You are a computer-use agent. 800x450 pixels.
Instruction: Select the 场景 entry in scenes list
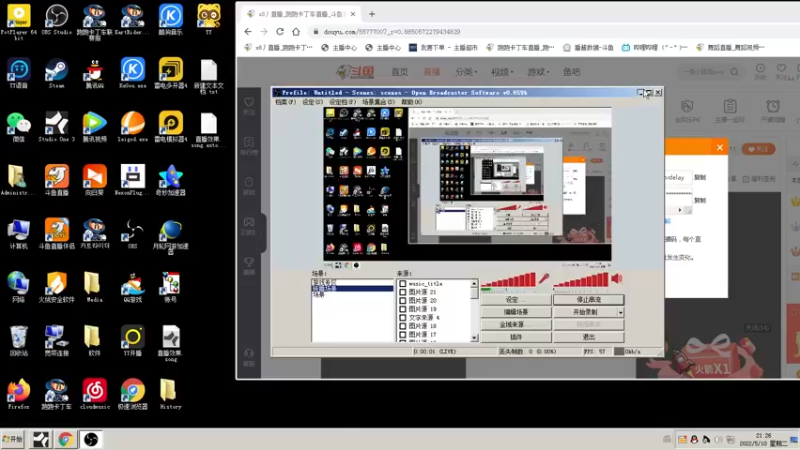(319, 295)
